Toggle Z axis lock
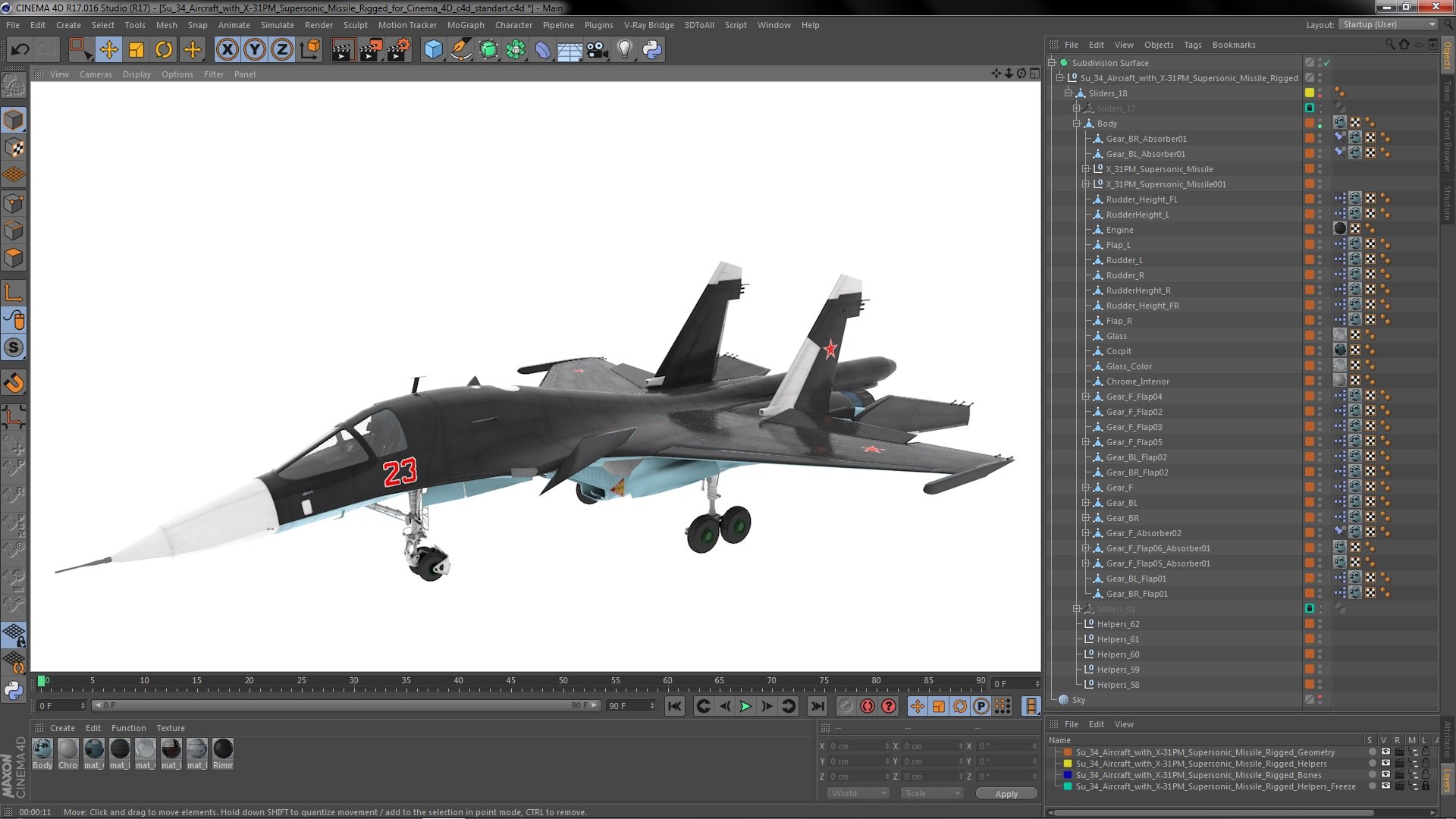1456x819 pixels. tap(282, 50)
